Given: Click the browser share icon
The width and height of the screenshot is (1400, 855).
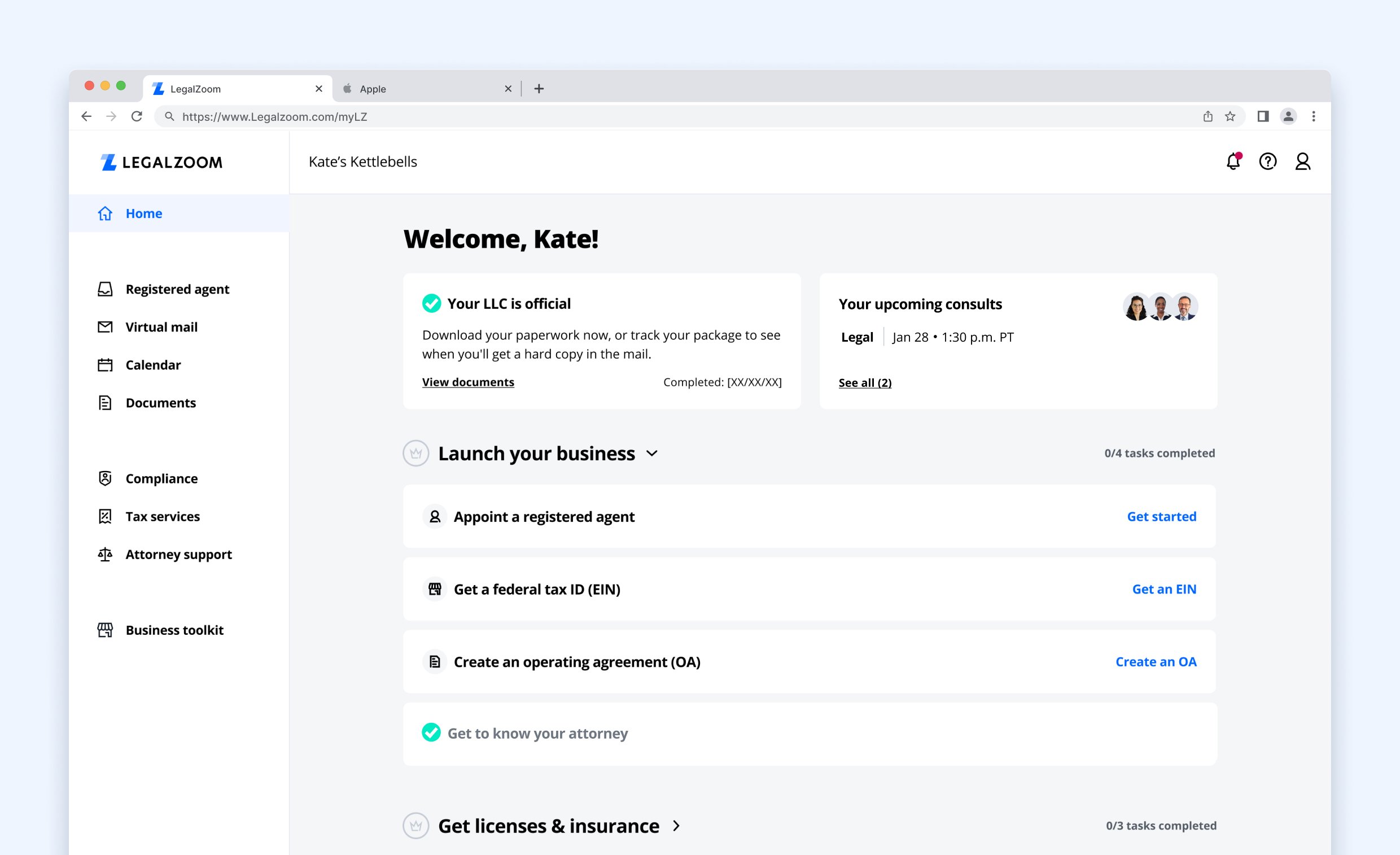Looking at the screenshot, I should pos(1208,116).
